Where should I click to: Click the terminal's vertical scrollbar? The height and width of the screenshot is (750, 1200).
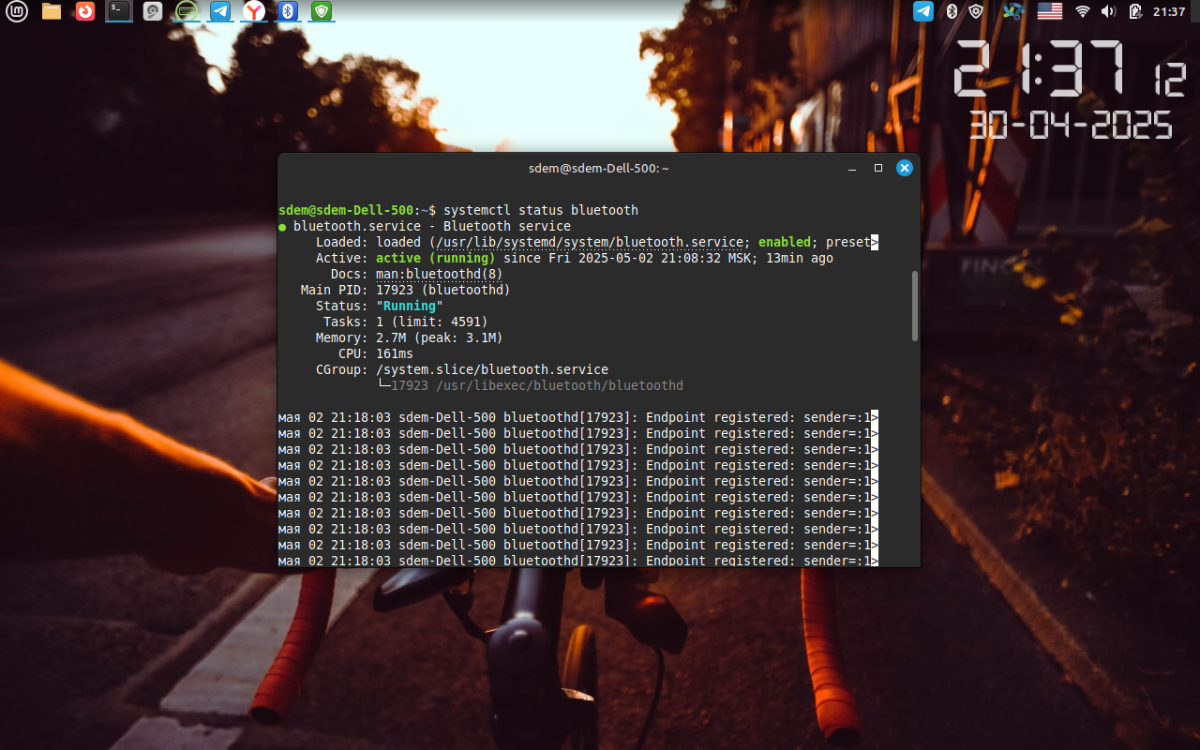tap(914, 306)
